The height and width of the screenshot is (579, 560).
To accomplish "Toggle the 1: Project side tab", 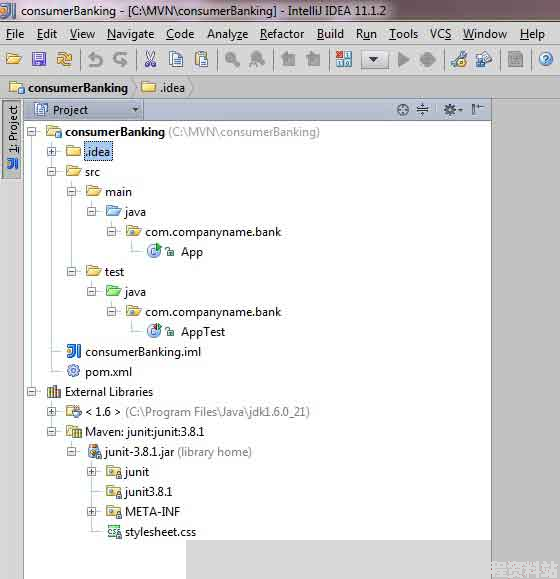I will pos(13,138).
